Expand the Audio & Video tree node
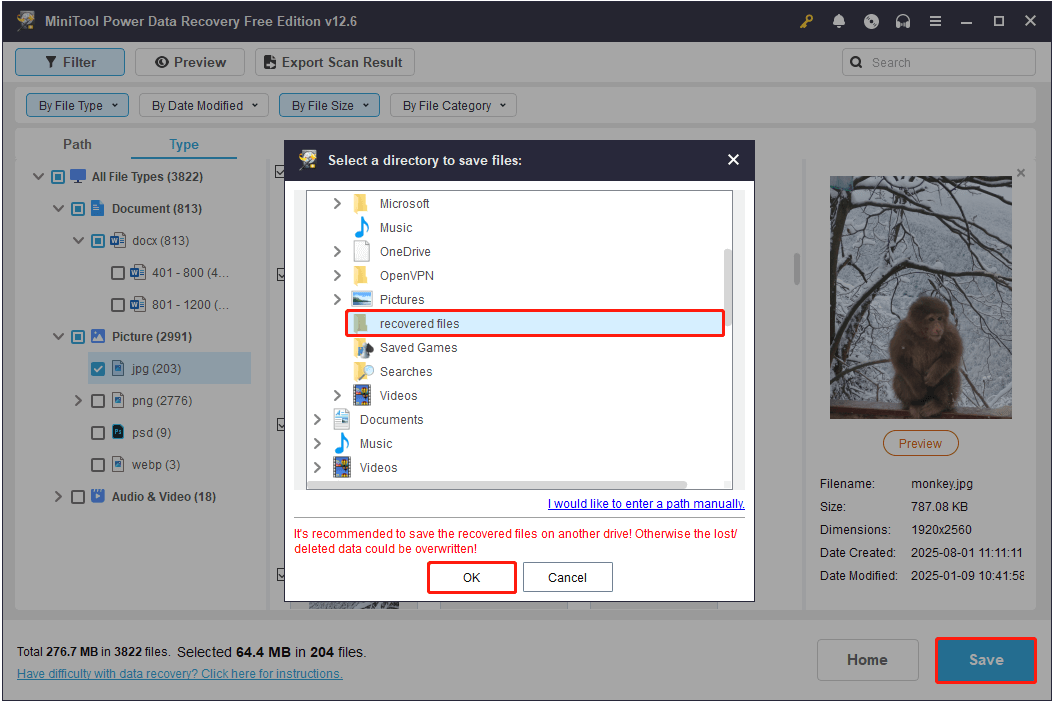This screenshot has width=1055, height=703. pos(58,496)
